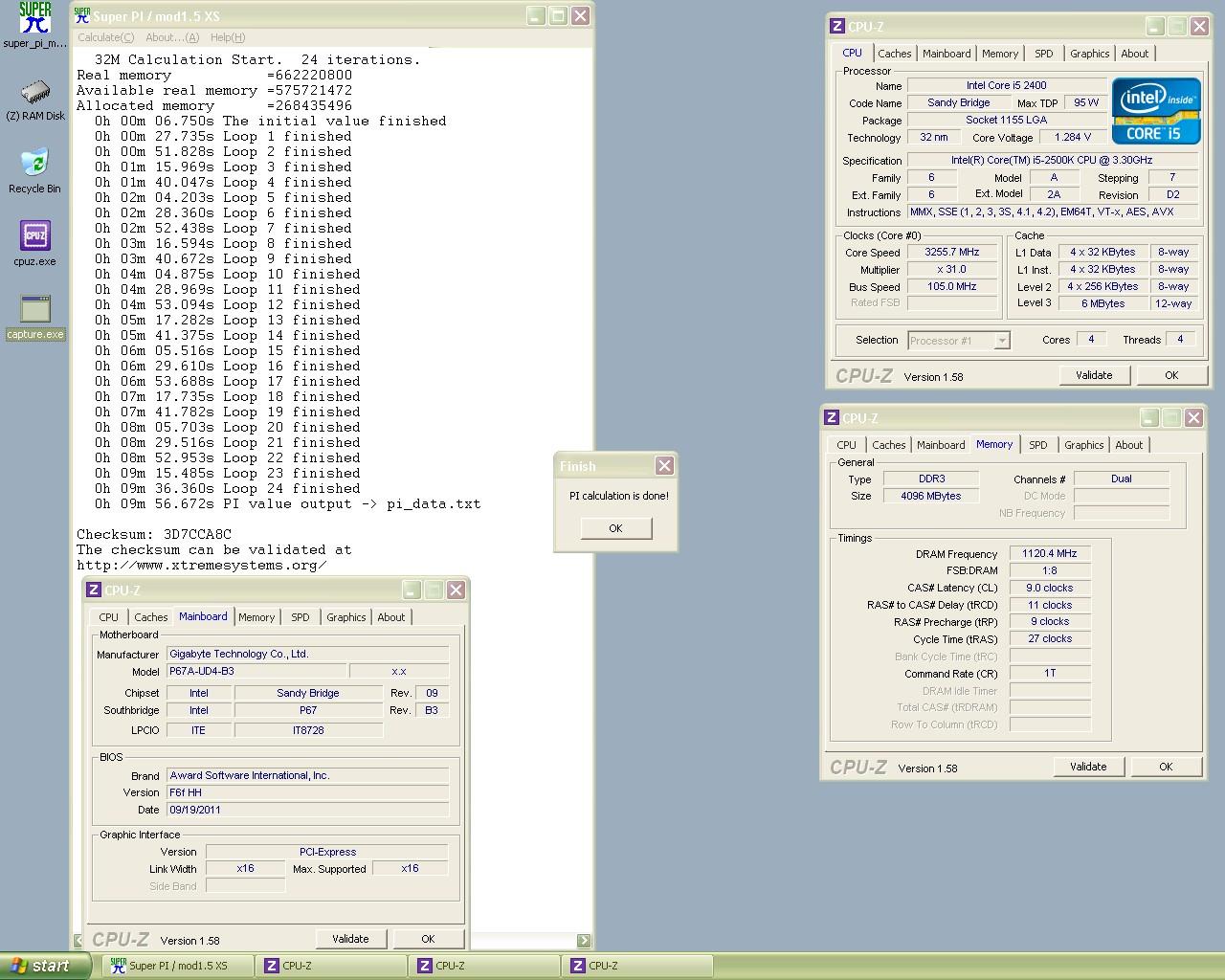Switch to Memory tab in the CPU window
This screenshot has width=1225, height=980.
(1000, 54)
